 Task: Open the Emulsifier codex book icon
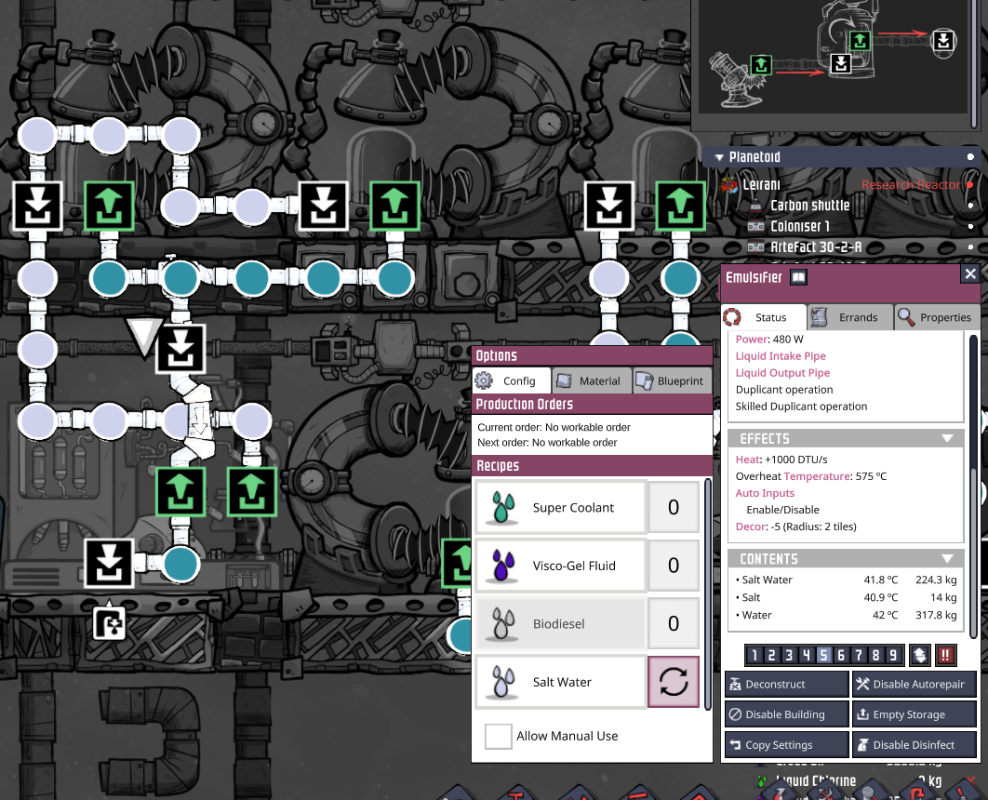[798, 277]
